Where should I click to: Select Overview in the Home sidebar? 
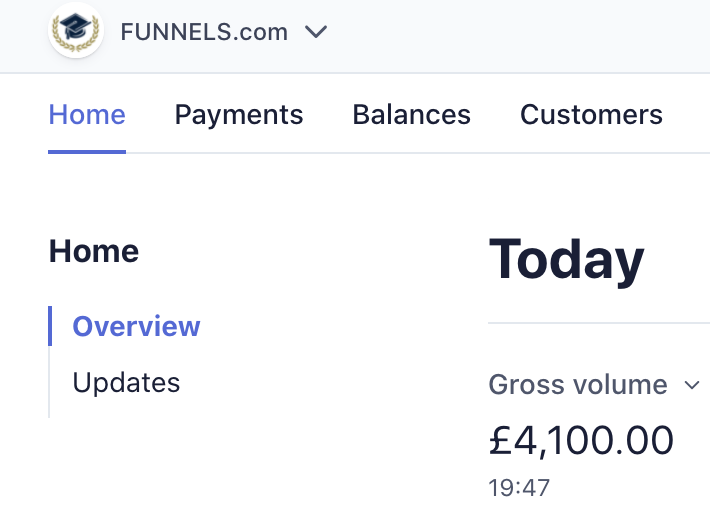pyautogui.click(x=136, y=326)
